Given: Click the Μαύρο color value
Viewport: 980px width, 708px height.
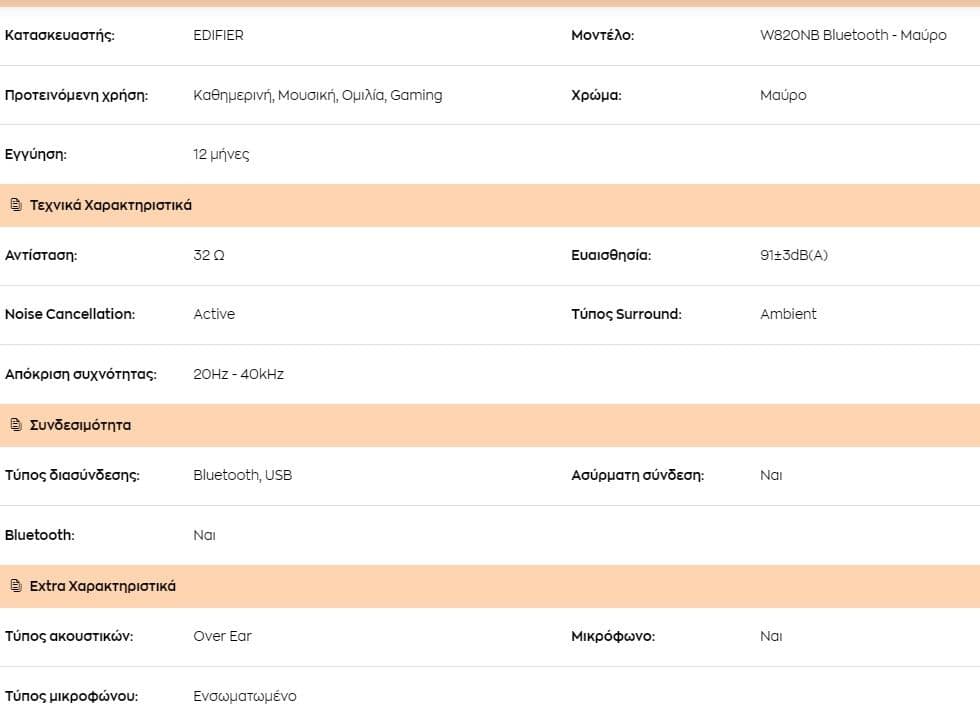Looking at the screenshot, I should 783,95.
